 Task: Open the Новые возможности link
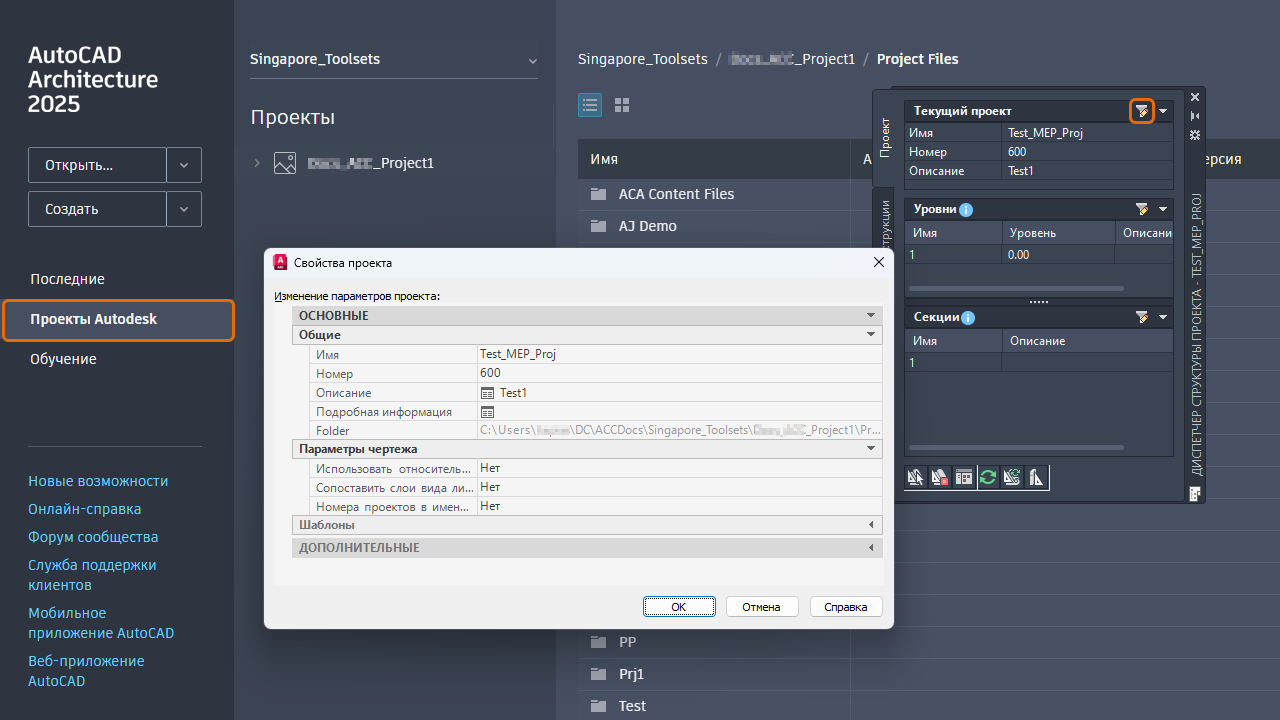[98, 481]
